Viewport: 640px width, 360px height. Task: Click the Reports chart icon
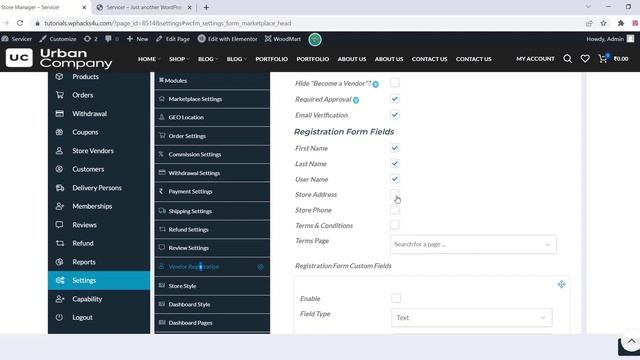point(60,262)
